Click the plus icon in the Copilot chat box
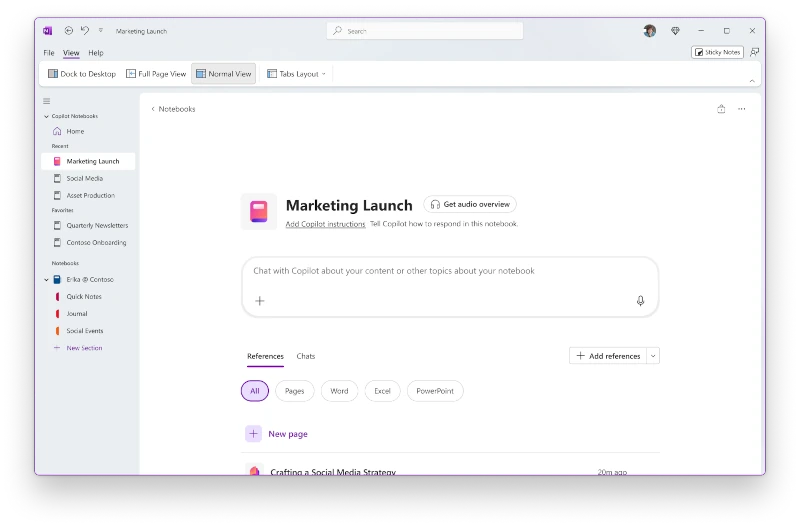The height and width of the screenshot is (527, 800). (259, 300)
